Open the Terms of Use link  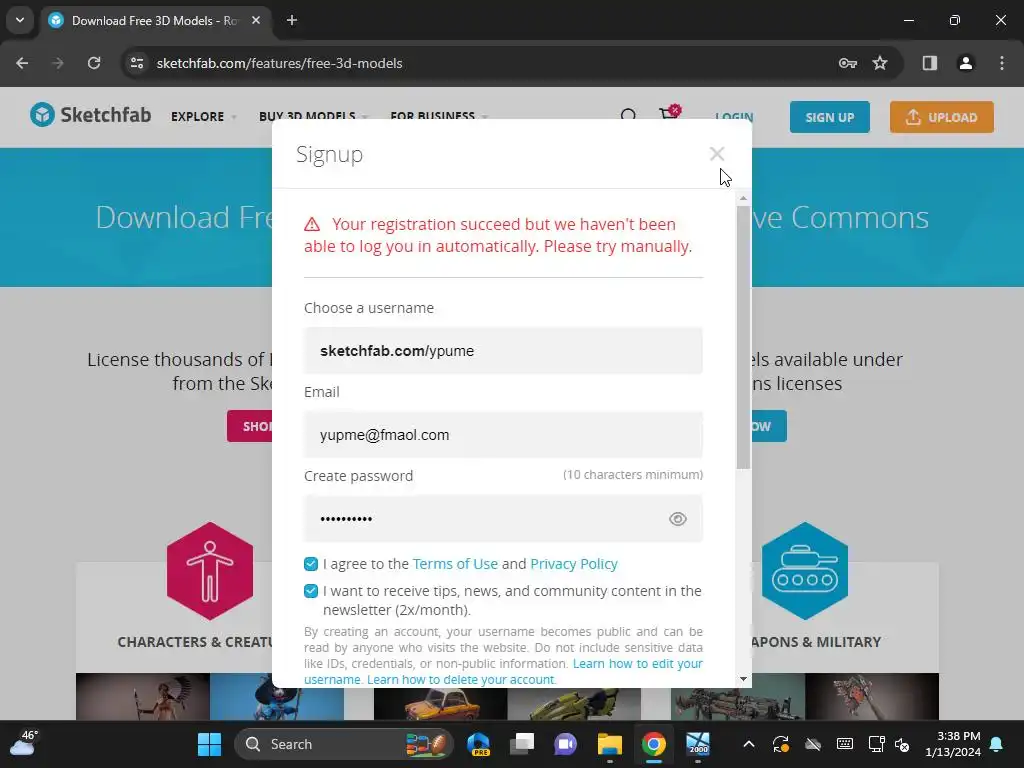pyautogui.click(x=455, y=564)
